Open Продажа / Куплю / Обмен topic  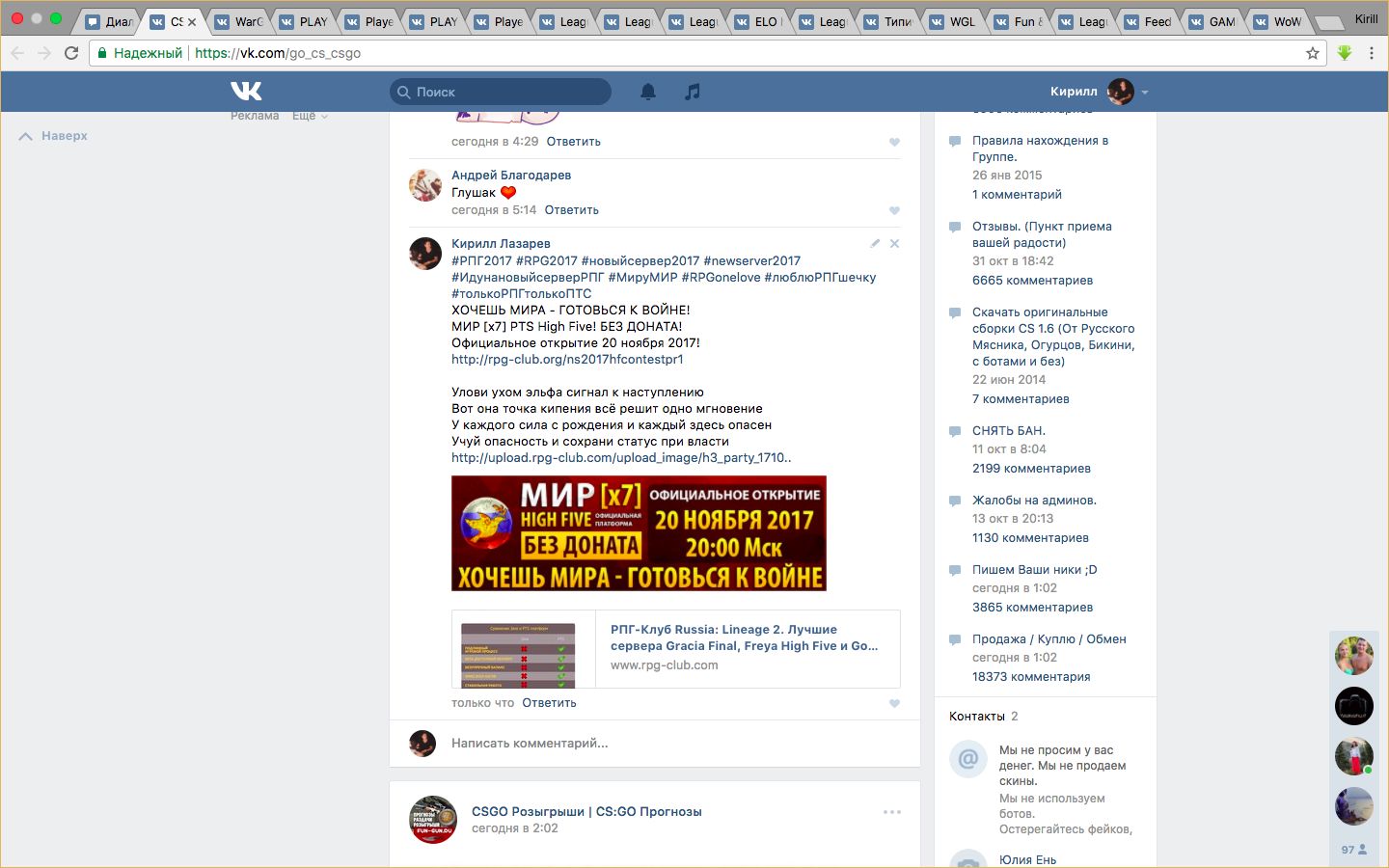[1049, 639]
